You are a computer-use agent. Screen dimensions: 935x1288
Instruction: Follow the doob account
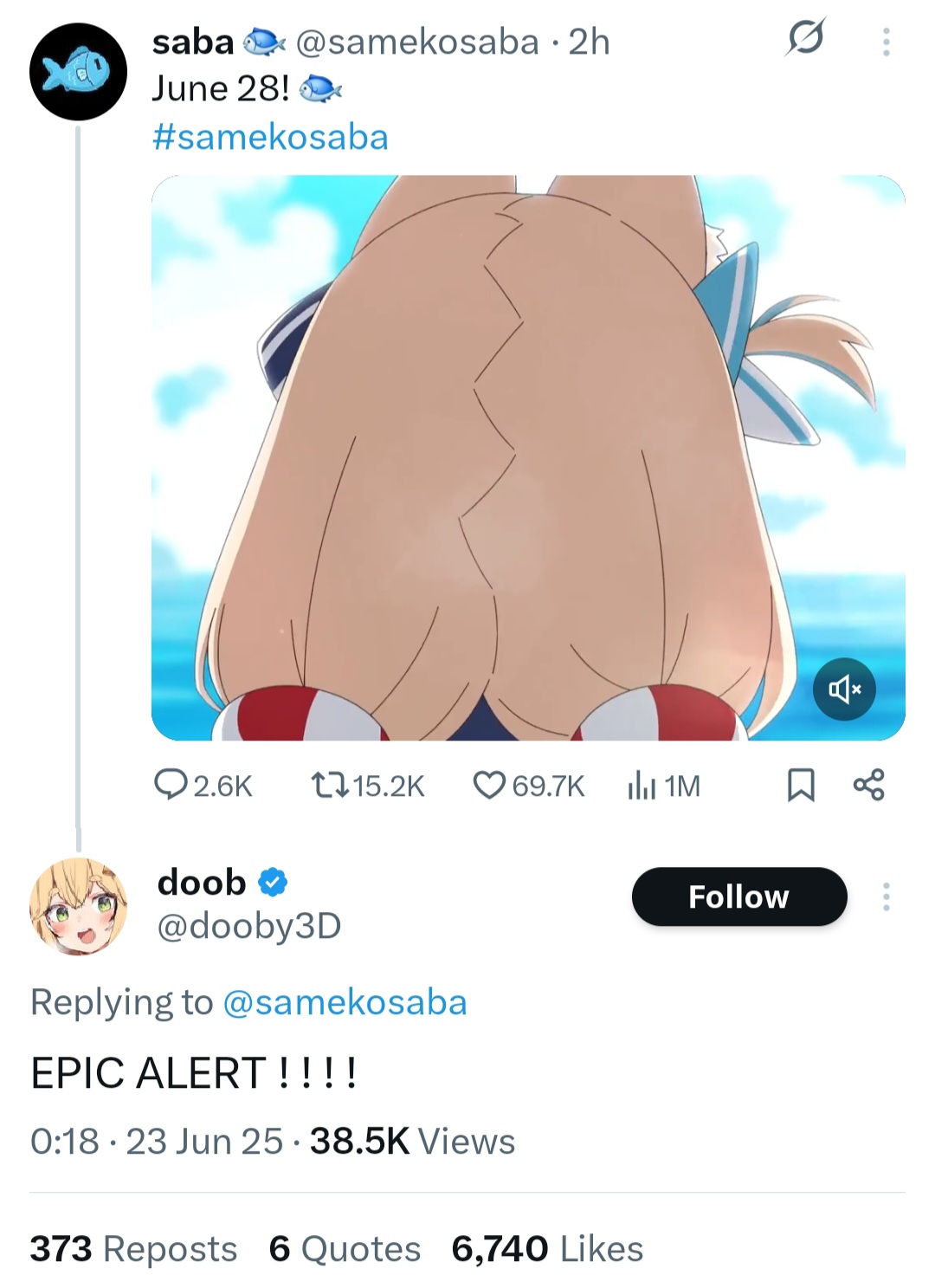[739, 896]
